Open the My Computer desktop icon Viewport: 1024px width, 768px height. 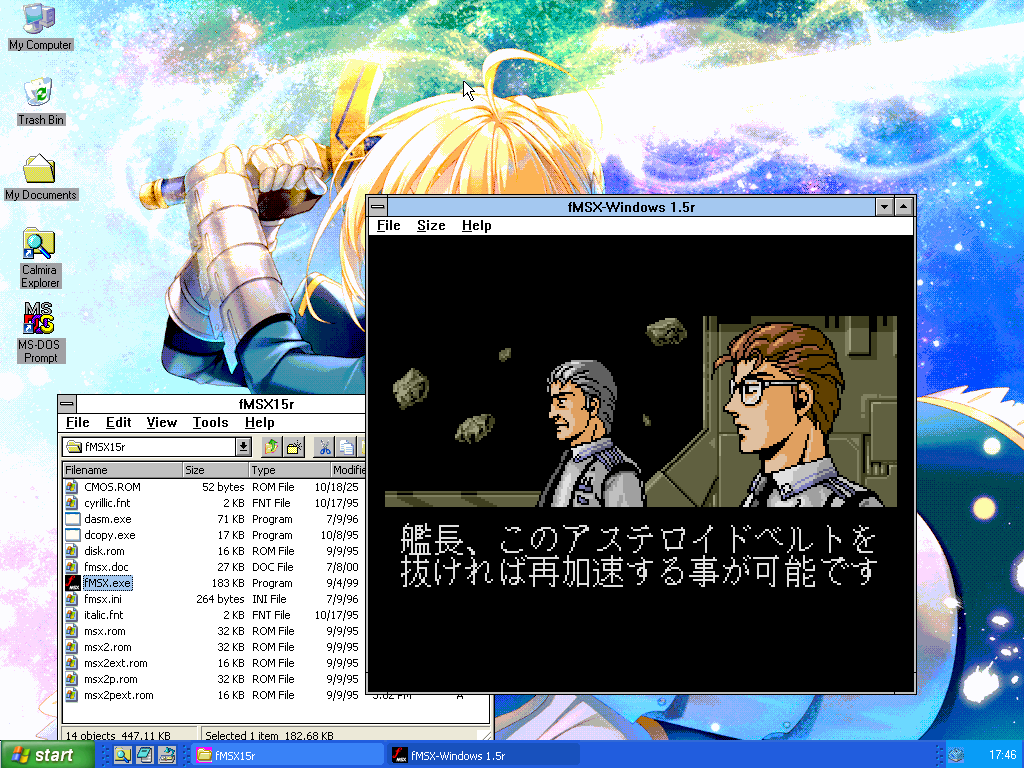click(40, 27)
